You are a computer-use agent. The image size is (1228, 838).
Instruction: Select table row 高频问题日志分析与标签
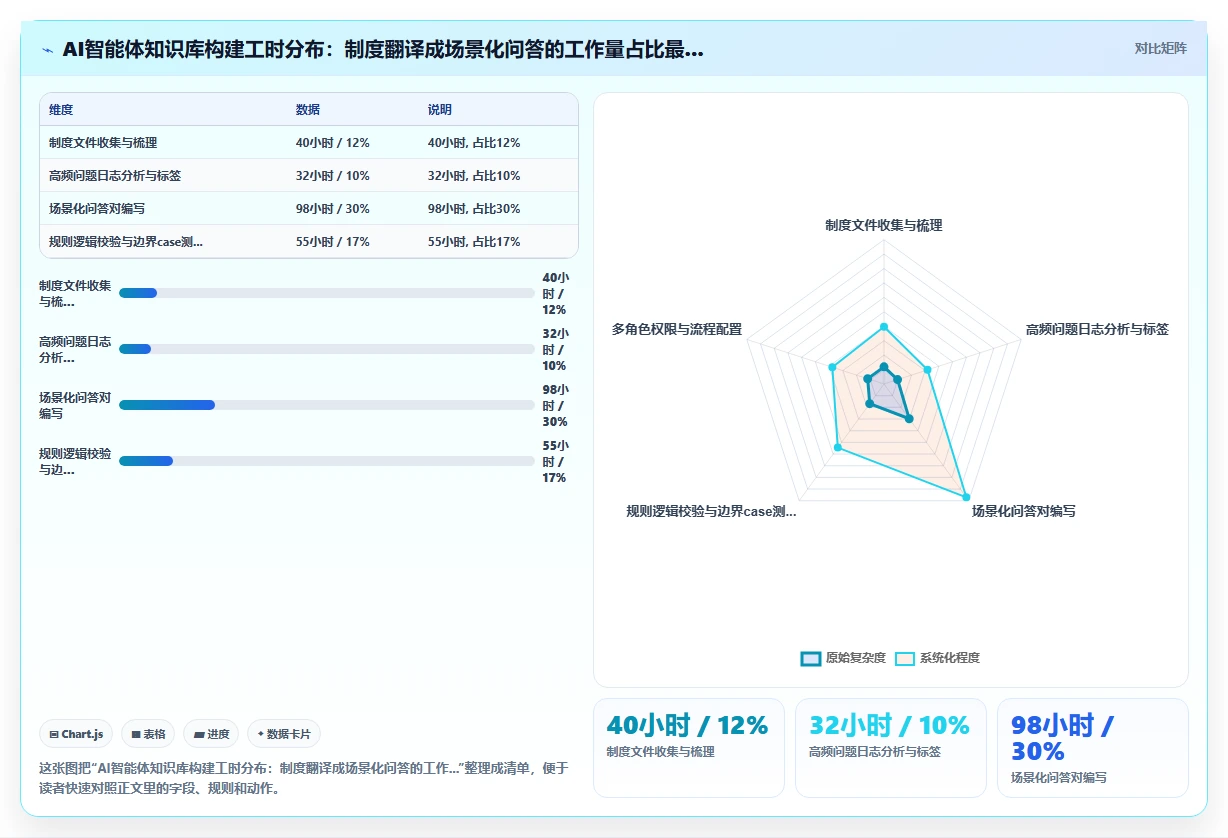[x=309, y=176]
